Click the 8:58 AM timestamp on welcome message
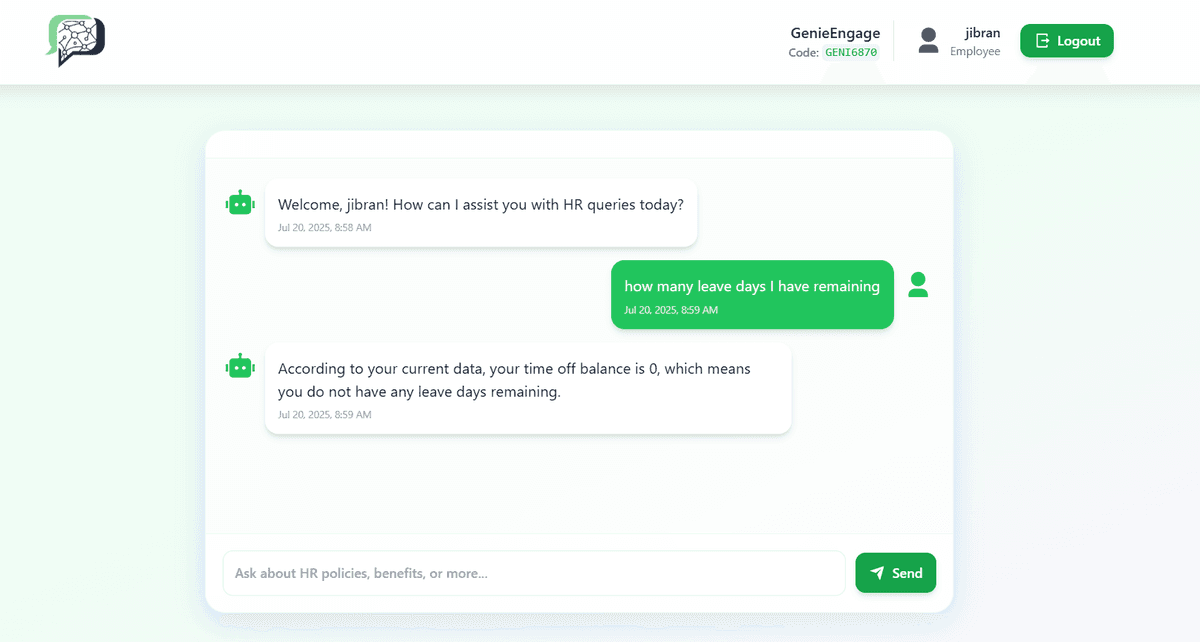The image size is (1200, 642). pyautogui.click(x=325, y=228)
